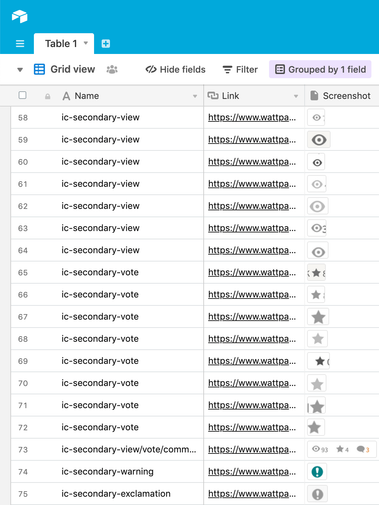Open the collaborators people icon

[112, 70]
